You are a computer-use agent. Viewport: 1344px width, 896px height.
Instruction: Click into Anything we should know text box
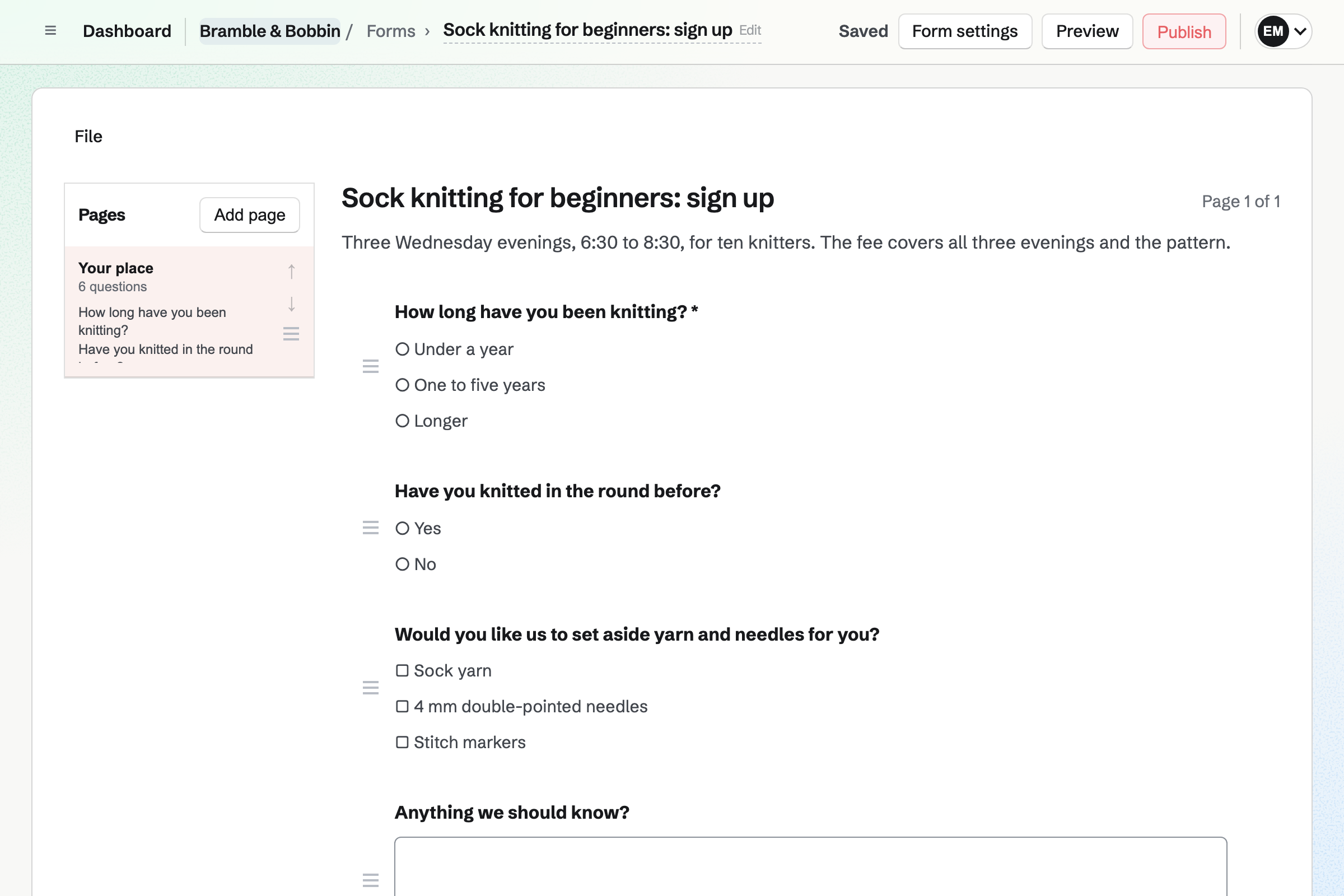pos(810,866)
